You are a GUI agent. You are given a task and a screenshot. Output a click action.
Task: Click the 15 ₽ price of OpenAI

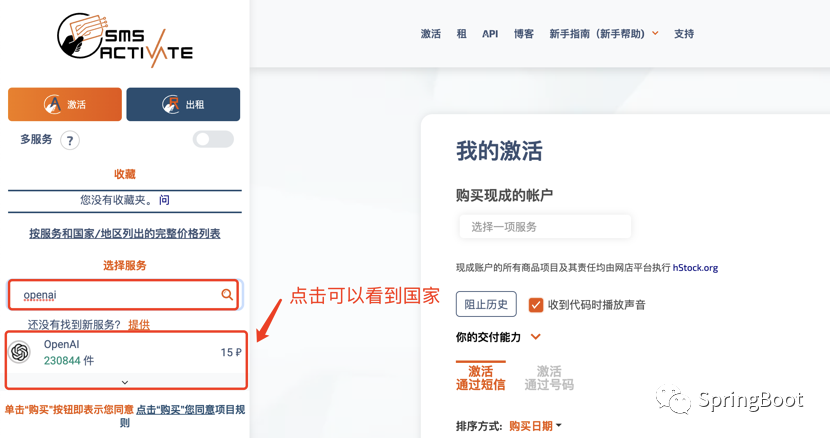click(231, 352)
